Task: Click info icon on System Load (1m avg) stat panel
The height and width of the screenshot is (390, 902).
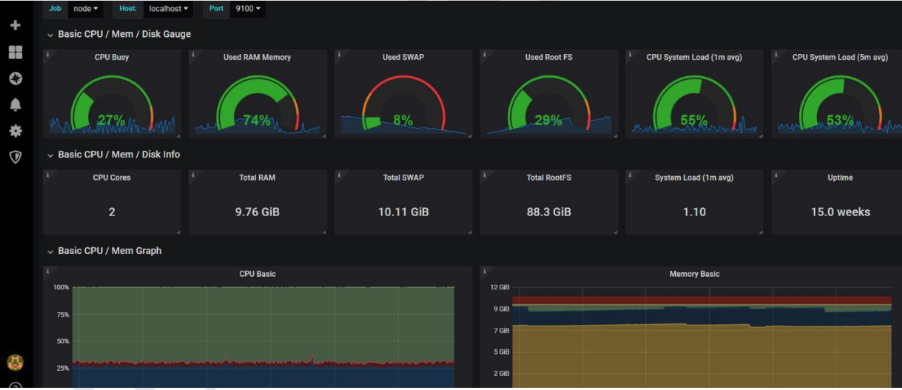Action: 630,175
